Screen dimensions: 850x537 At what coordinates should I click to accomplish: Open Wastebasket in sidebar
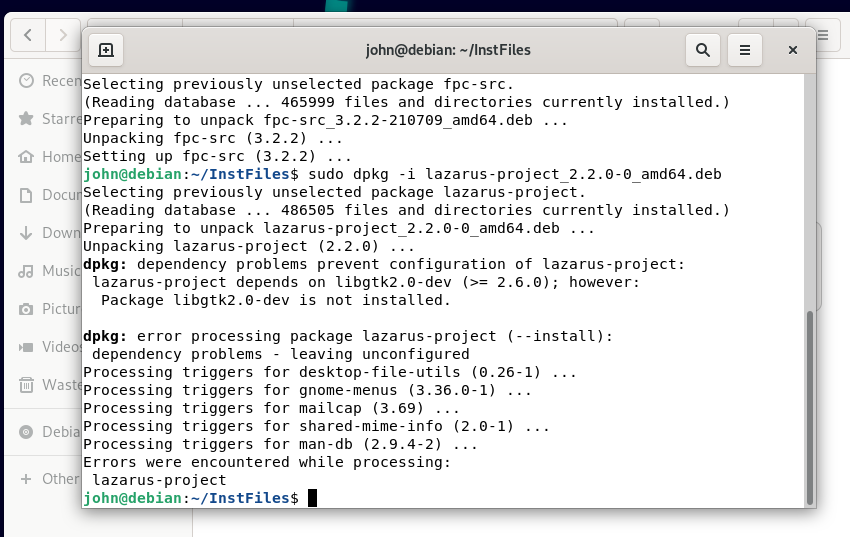(x=50, y=384)
